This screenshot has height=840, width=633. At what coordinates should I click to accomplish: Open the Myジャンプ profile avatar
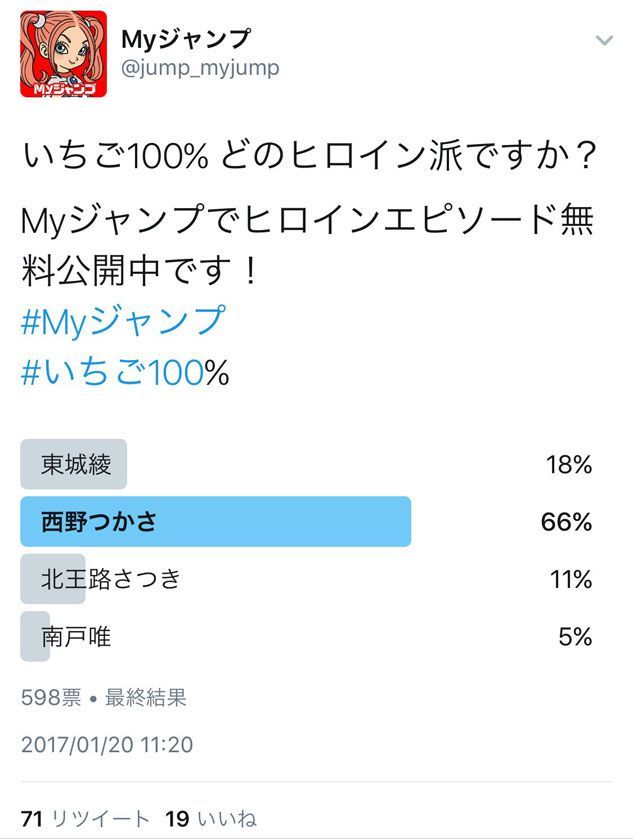63,55
